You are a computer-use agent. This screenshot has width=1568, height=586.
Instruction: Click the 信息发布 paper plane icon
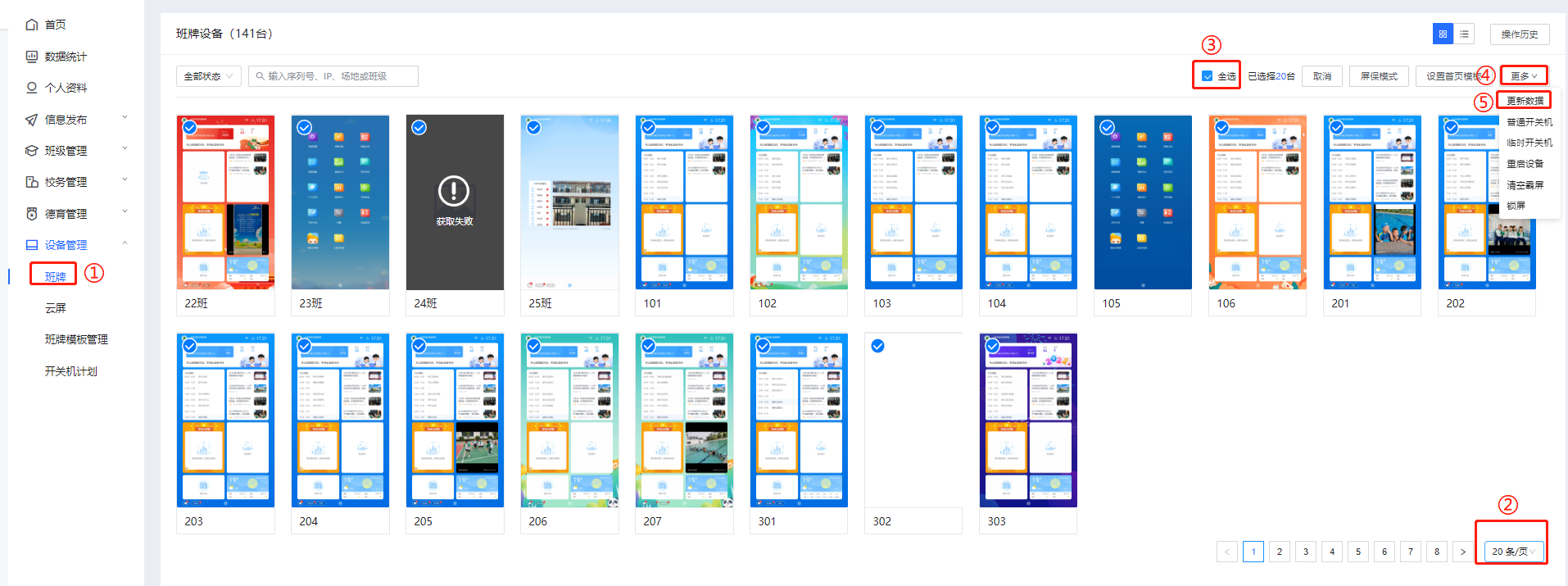pos(32,120)
